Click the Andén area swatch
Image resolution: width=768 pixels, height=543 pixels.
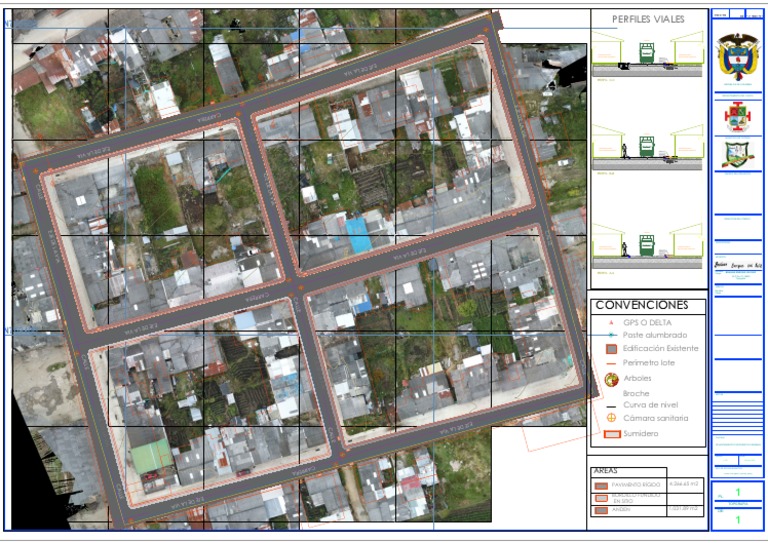click(601, 510)
